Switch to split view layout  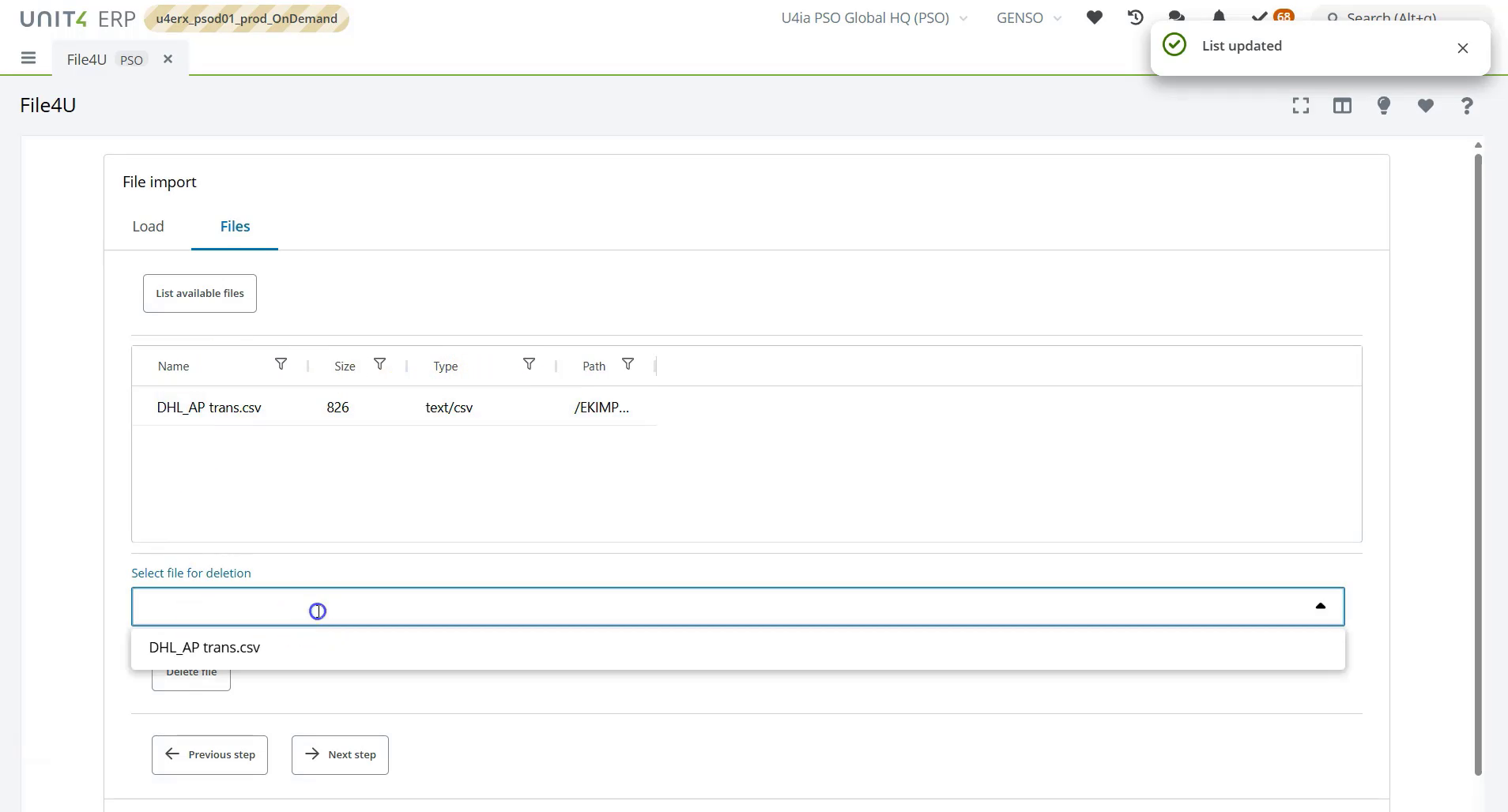[x=1343, y=105]
